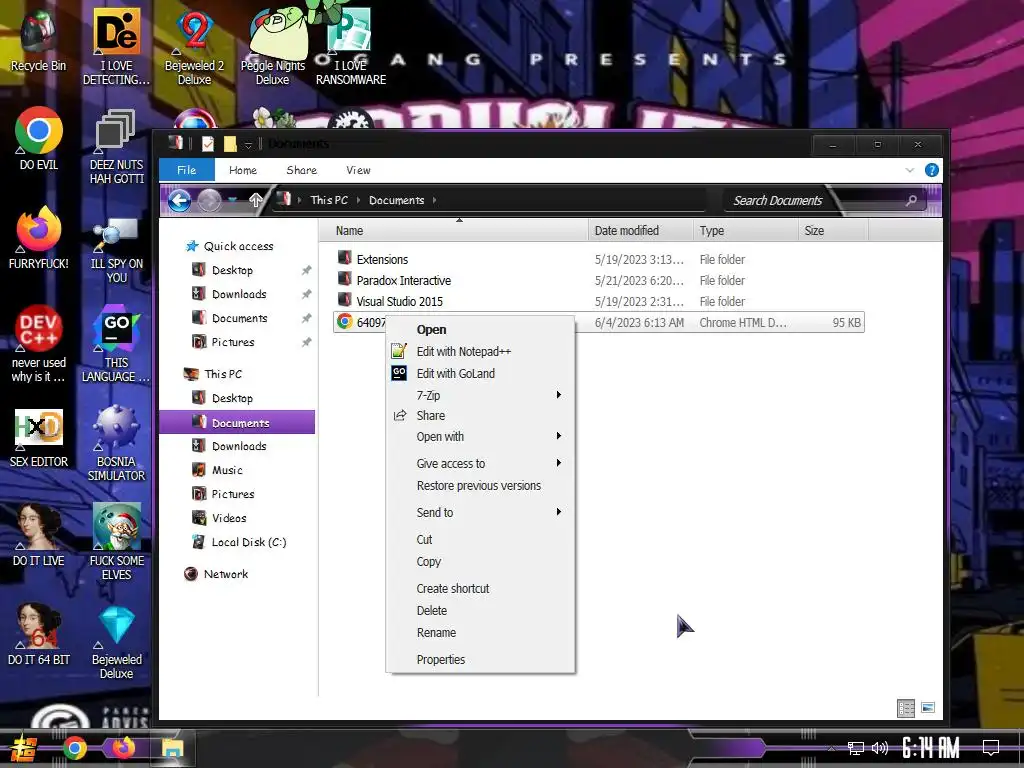Image resolution: width=1024 pixels, height=768 pixels.
Task: Unpin Documents from Quick access
Action: [306, 319]
